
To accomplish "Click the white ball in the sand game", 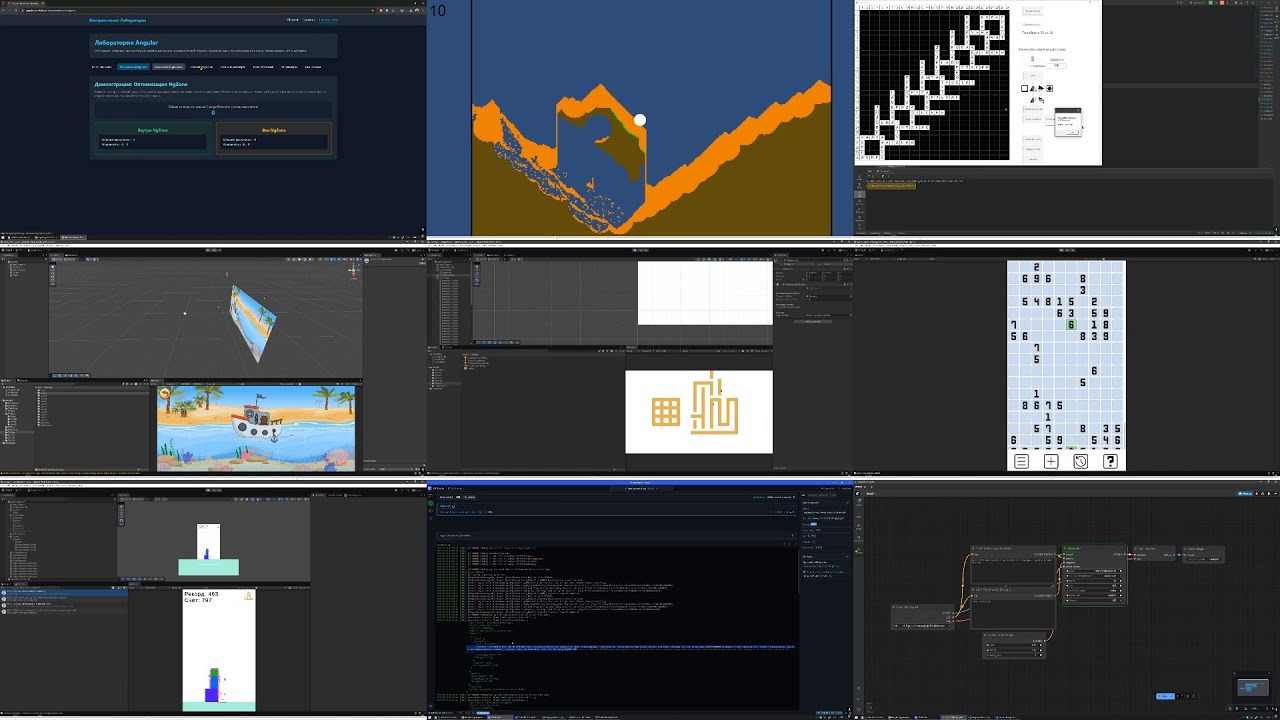I will pyautogui.click(x=640, y=120).
